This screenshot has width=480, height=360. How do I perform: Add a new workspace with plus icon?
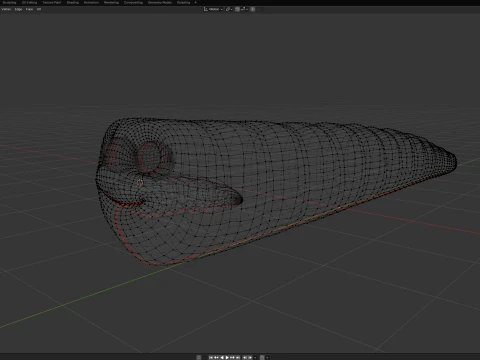(195, 2)
